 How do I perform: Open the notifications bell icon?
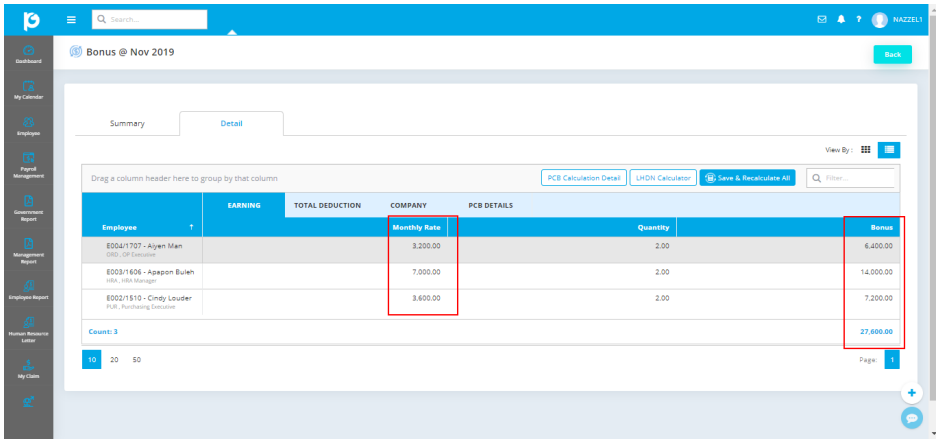[841, 19]
